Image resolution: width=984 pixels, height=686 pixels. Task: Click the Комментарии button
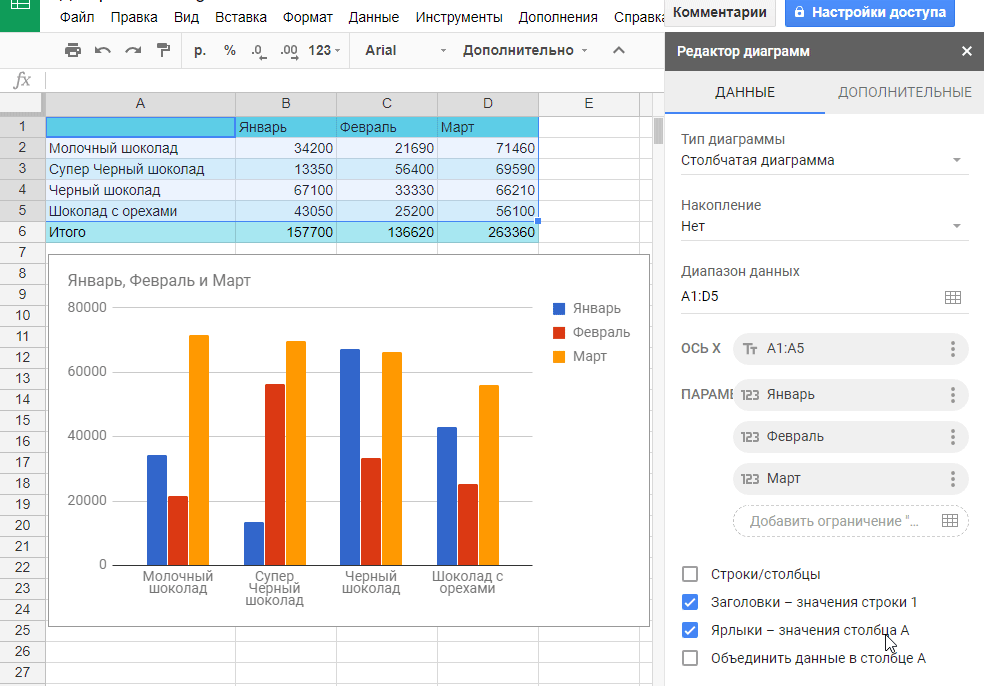tap(720, 12)
